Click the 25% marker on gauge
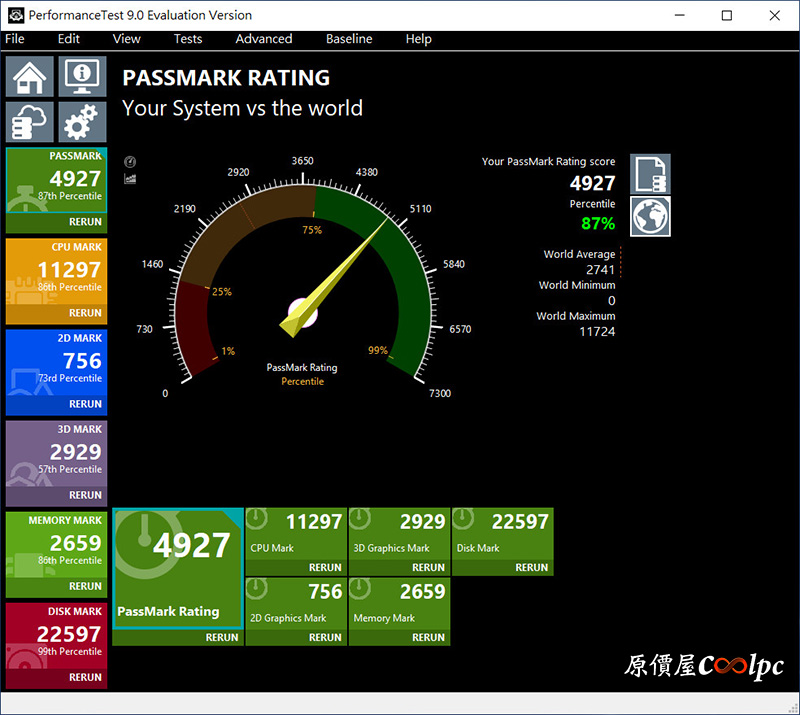 tap(221, 292)
